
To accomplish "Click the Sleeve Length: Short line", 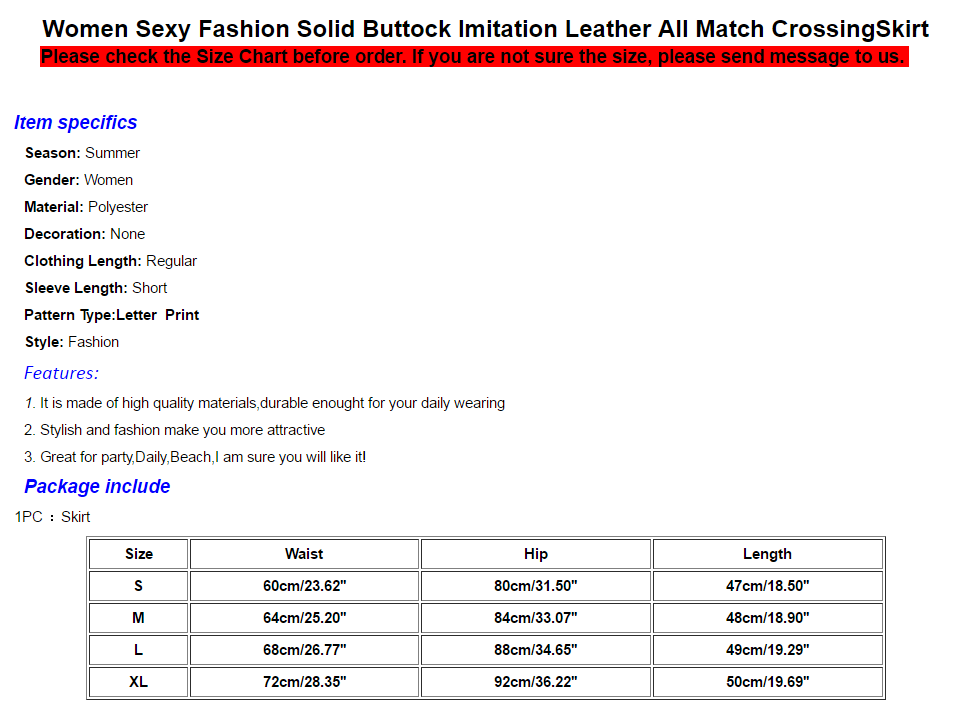I will pyautogui.click(x=96, y=288).
